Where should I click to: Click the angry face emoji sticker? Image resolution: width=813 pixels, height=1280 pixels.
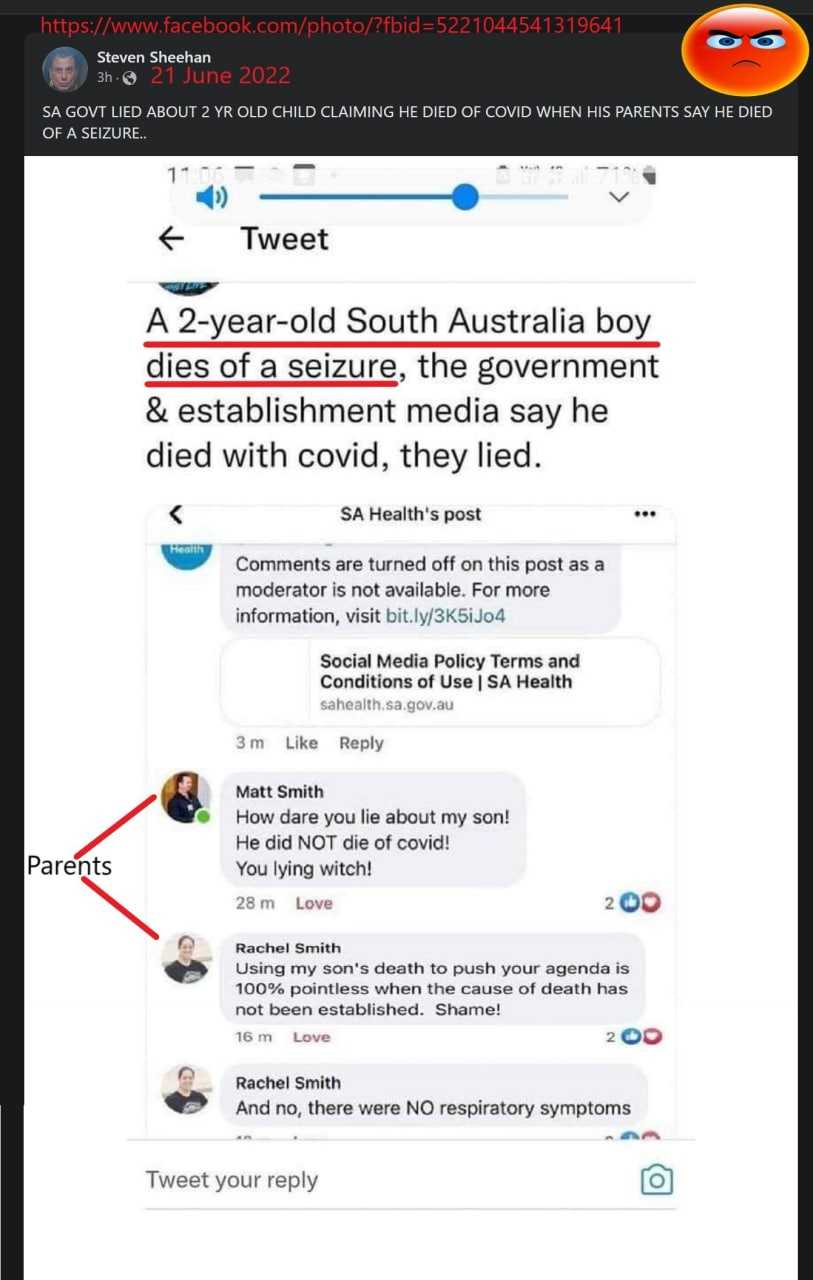point(744,50)
